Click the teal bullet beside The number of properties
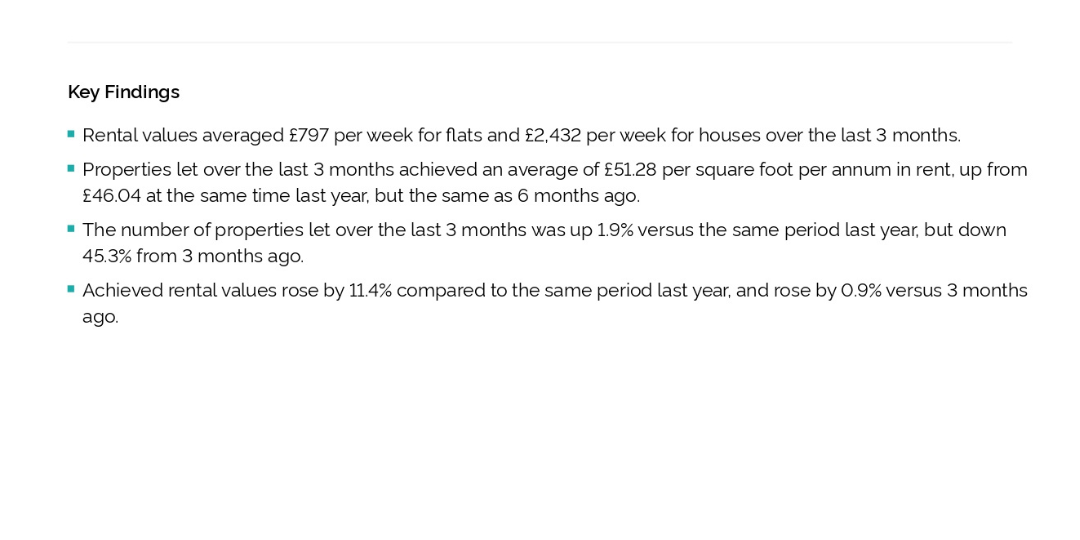The height and width of the screenshot is (540, 1080). [x=71, y=229]
